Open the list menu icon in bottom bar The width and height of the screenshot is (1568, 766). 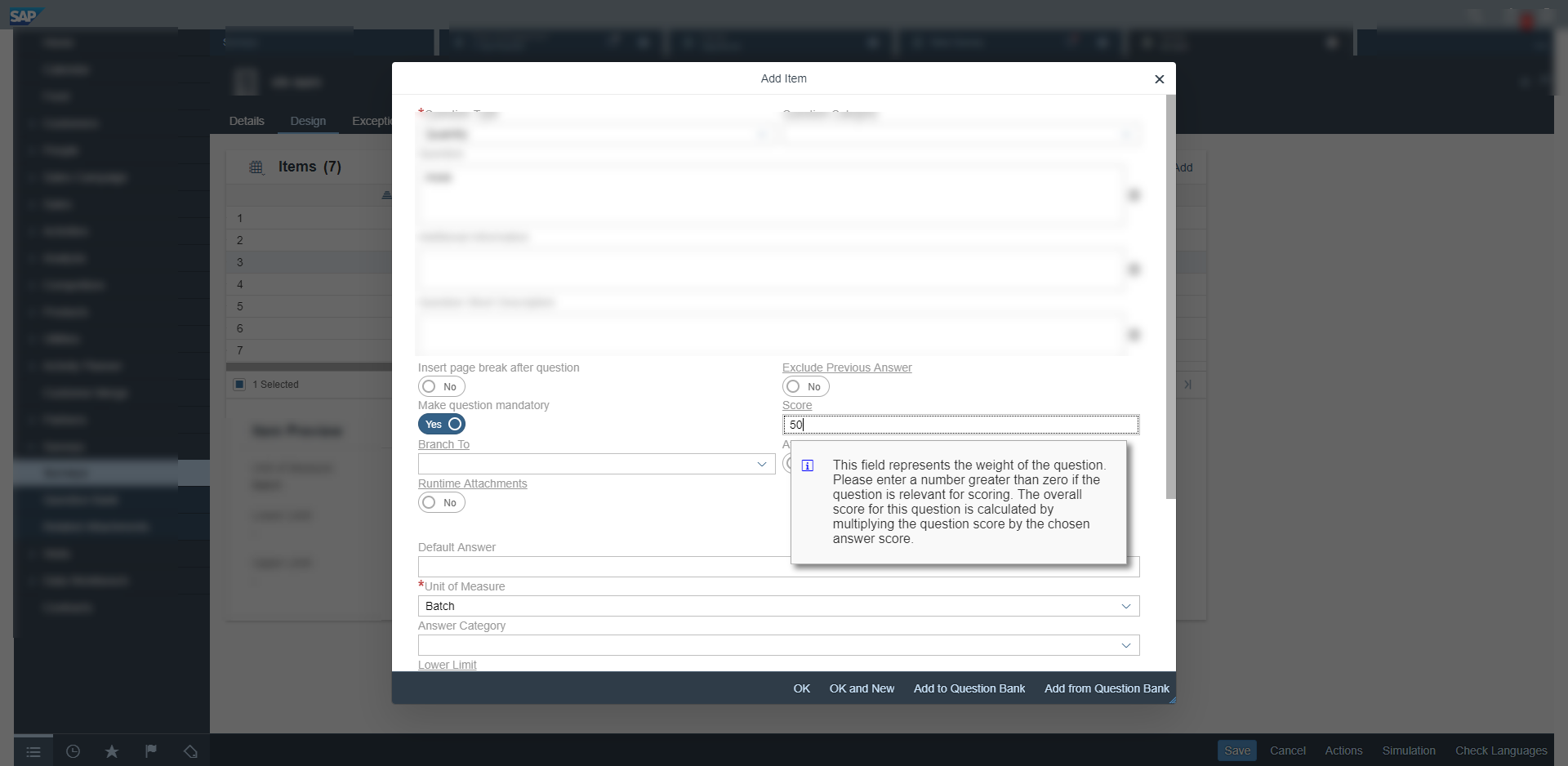tap(33, 751)
